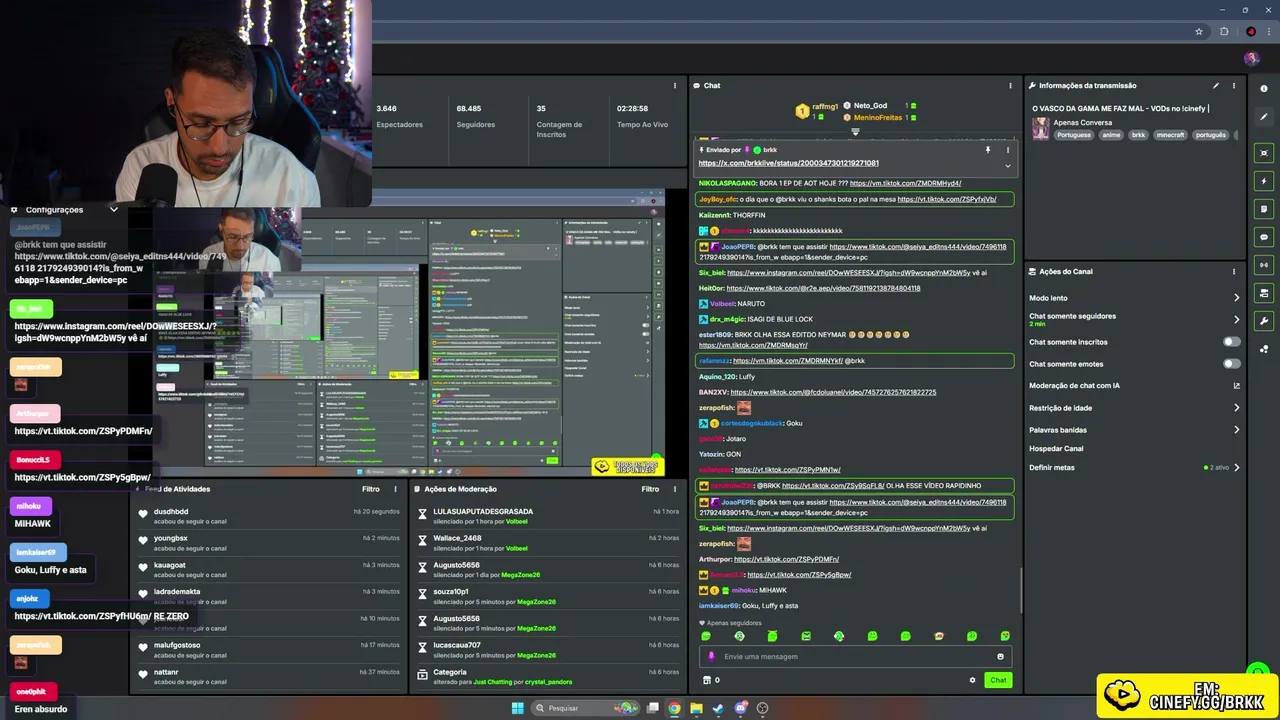The width and height of the screenshot is (1280, 720).
Task: Open Ações de Moderação three-dot menu
Action: 676,489
